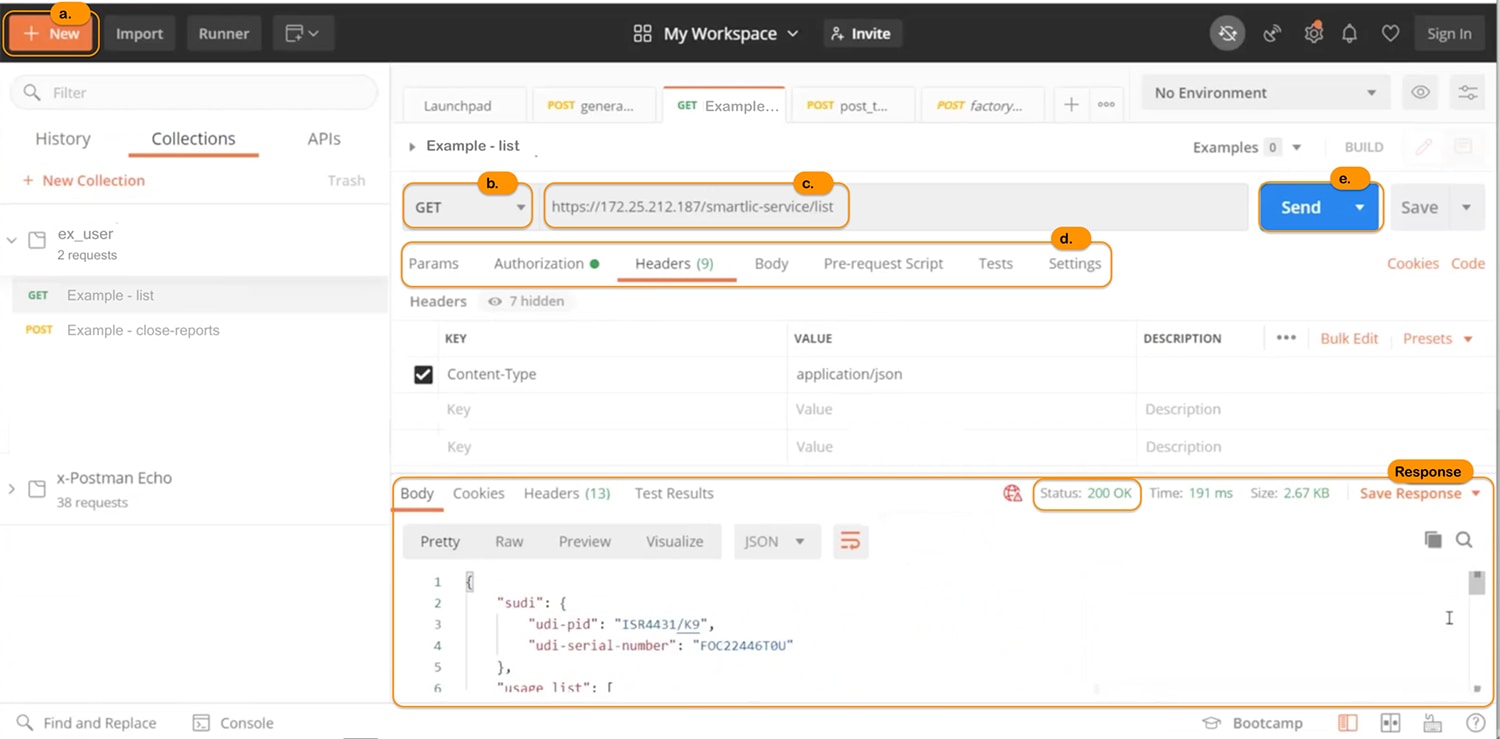The height and width of the screenshot is (739, 1500).
Task: Open the Examples 0 dropdown
Action: pos(1247,147)
